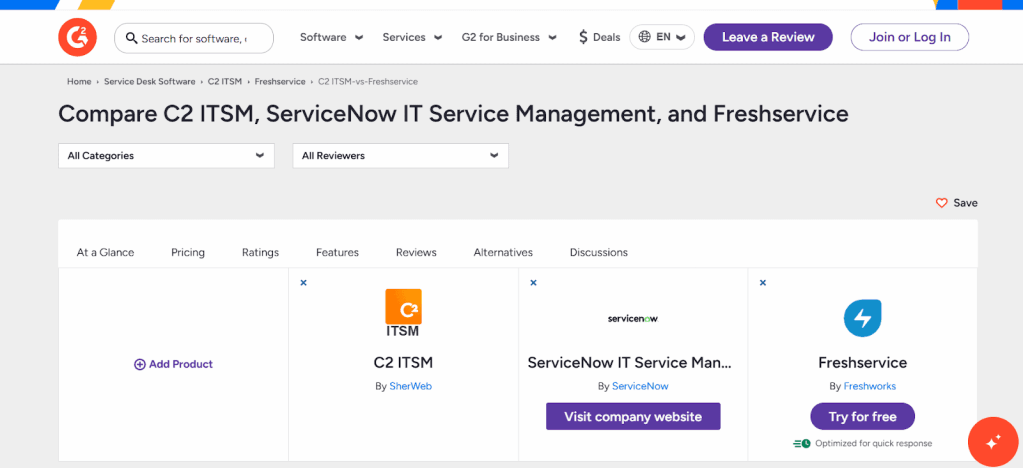Expand the All Reviewers dropdown
The image size is (1023, 468).
(400, 156)
